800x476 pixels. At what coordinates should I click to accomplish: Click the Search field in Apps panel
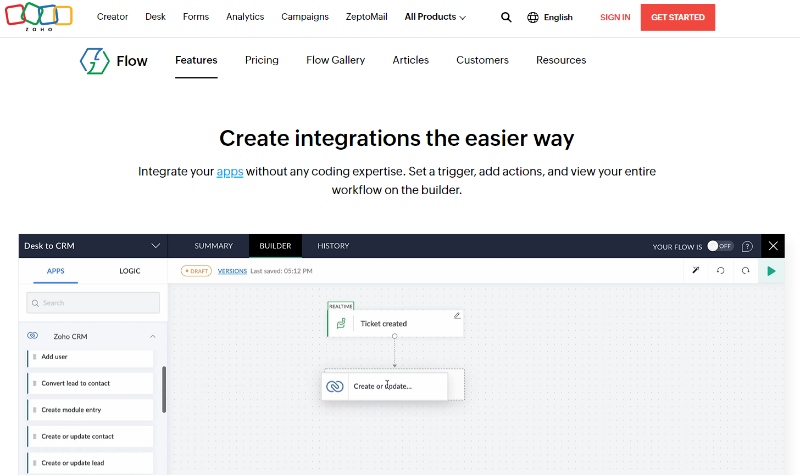coord(93,302)
